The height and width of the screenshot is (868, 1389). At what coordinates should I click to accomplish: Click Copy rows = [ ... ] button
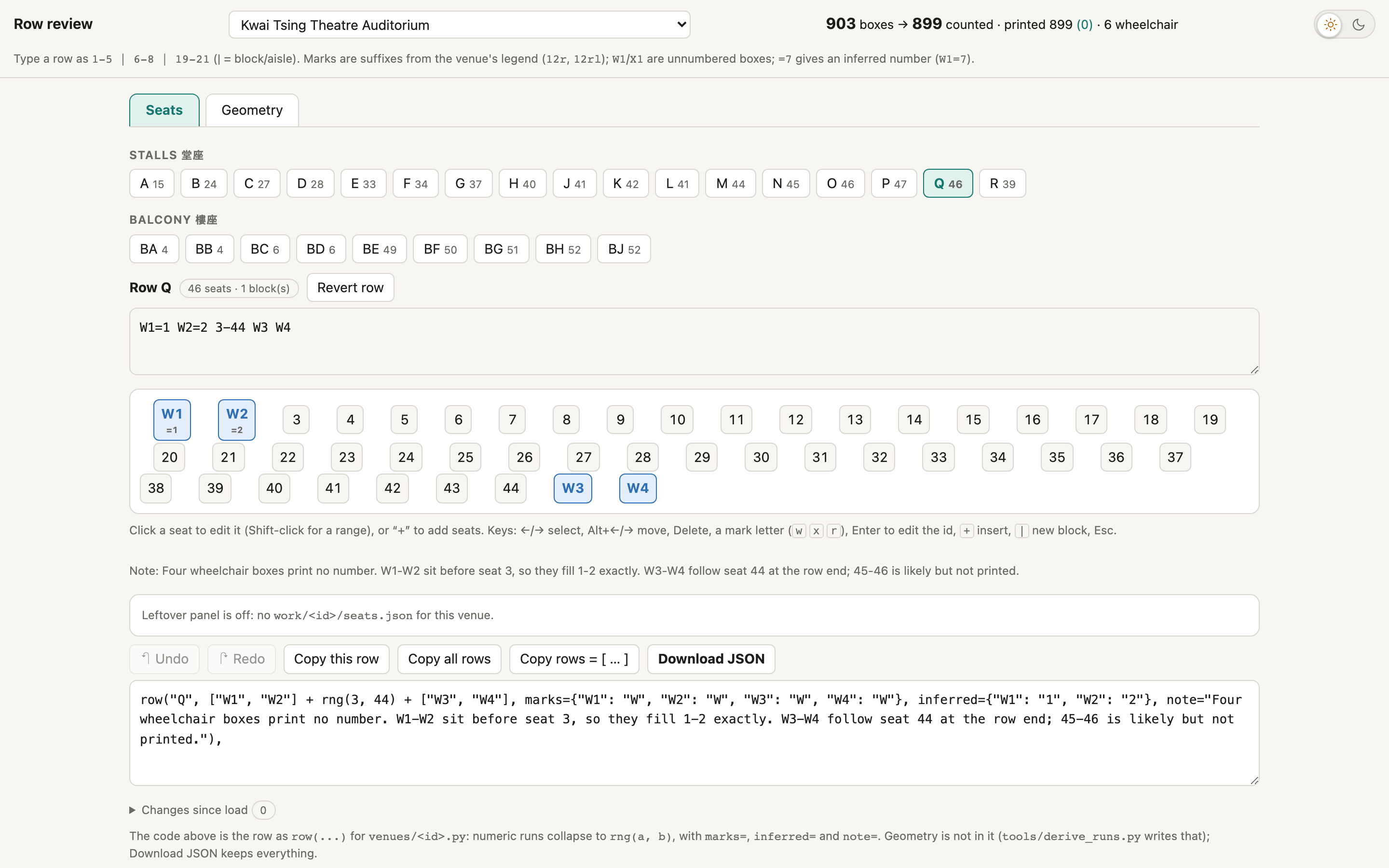574,659
